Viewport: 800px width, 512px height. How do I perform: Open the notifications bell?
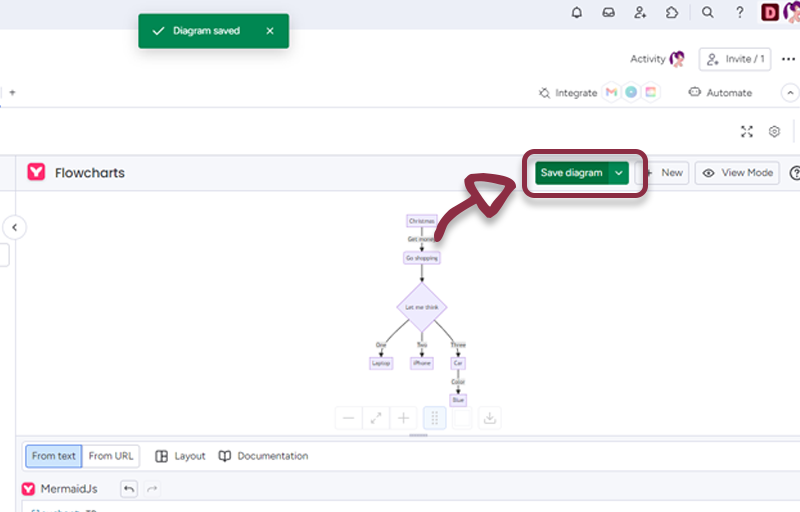point(577,13)
